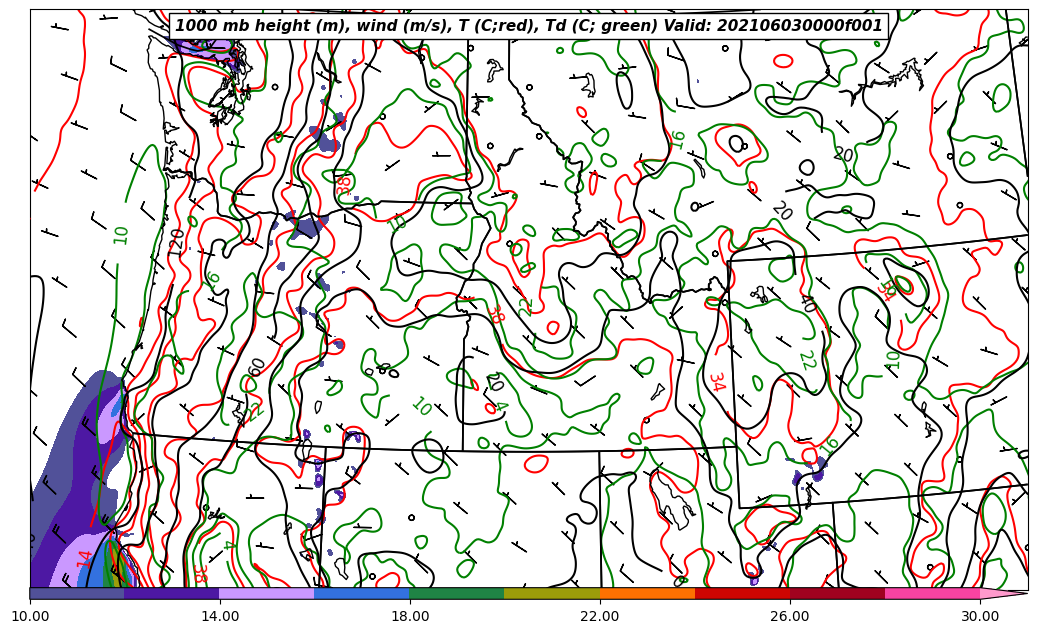This screenshot has height=633, width=1037.
Task: Click the pink 28–30 colorbar segment
Action: coord(933,593)
